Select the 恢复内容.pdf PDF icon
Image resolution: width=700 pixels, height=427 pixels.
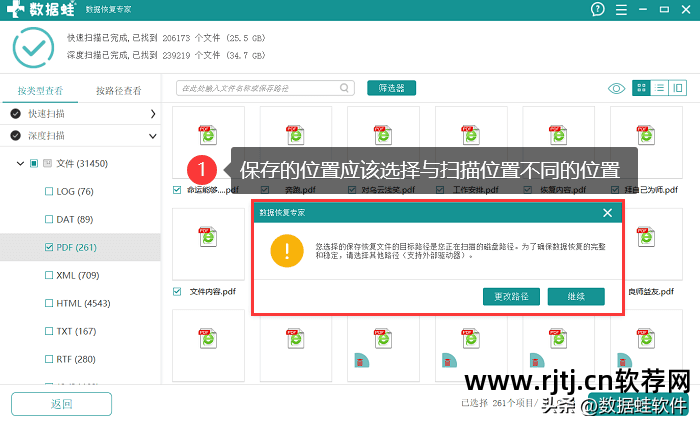click(558, 135)
